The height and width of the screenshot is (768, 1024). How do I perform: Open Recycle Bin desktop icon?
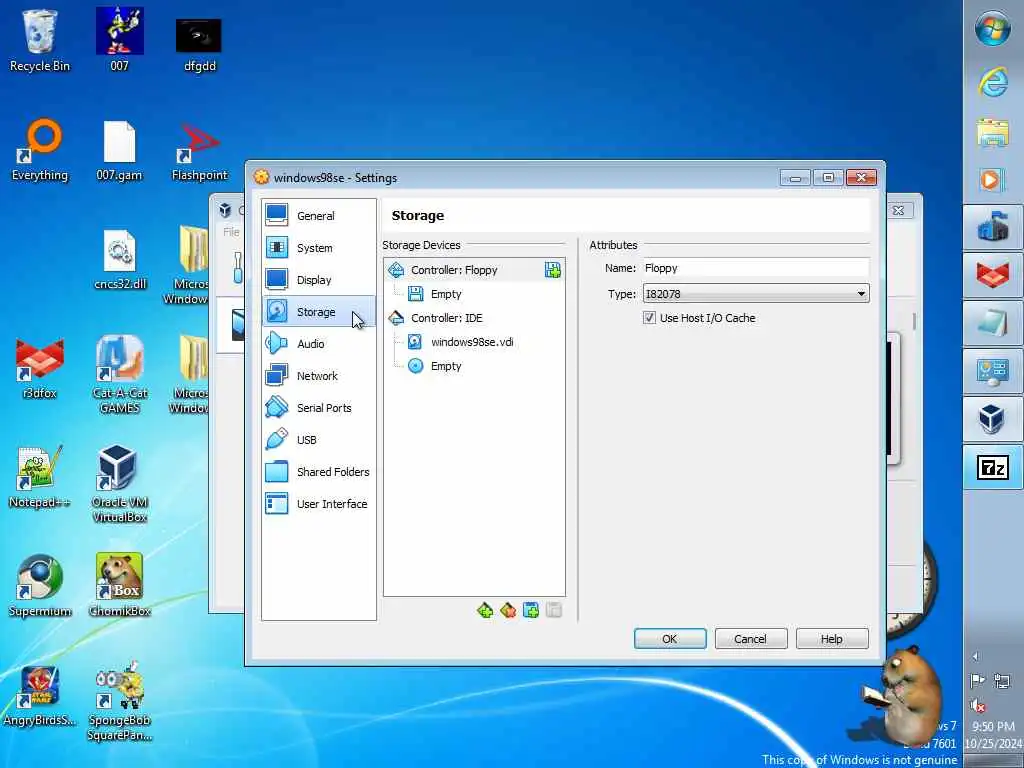(x=39, y=40)
